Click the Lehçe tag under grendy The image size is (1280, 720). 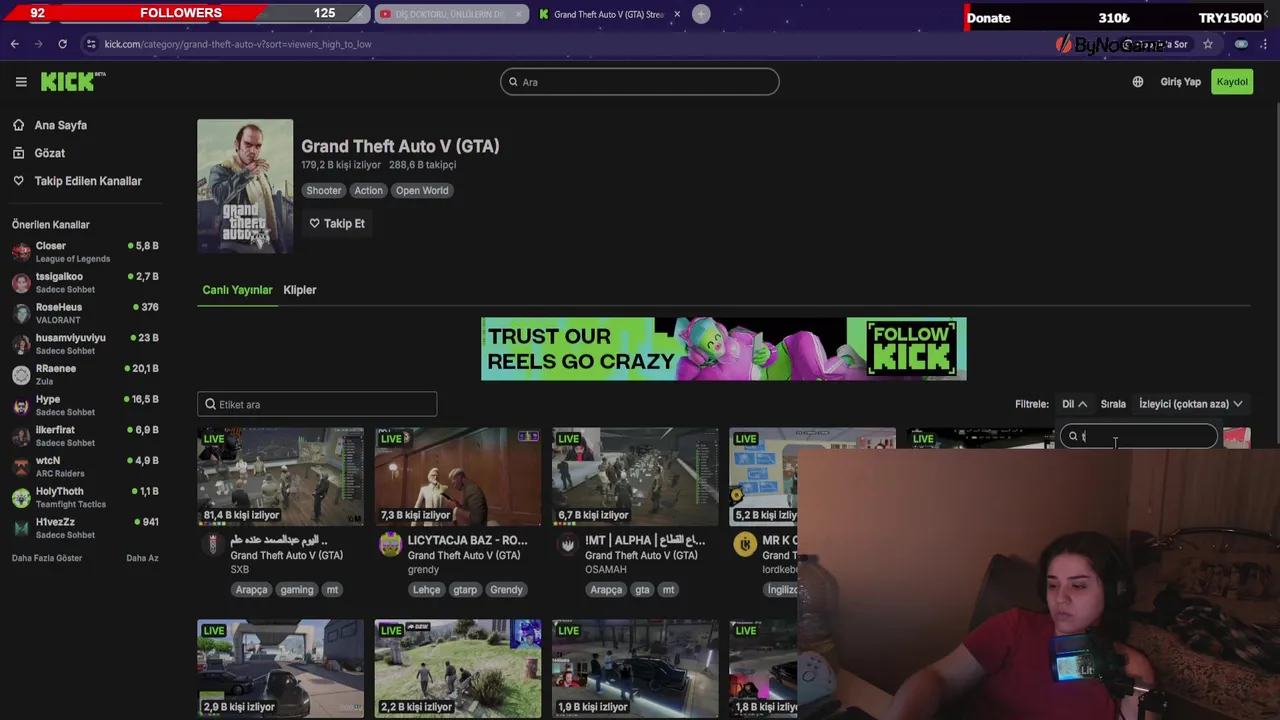[427, 590]
